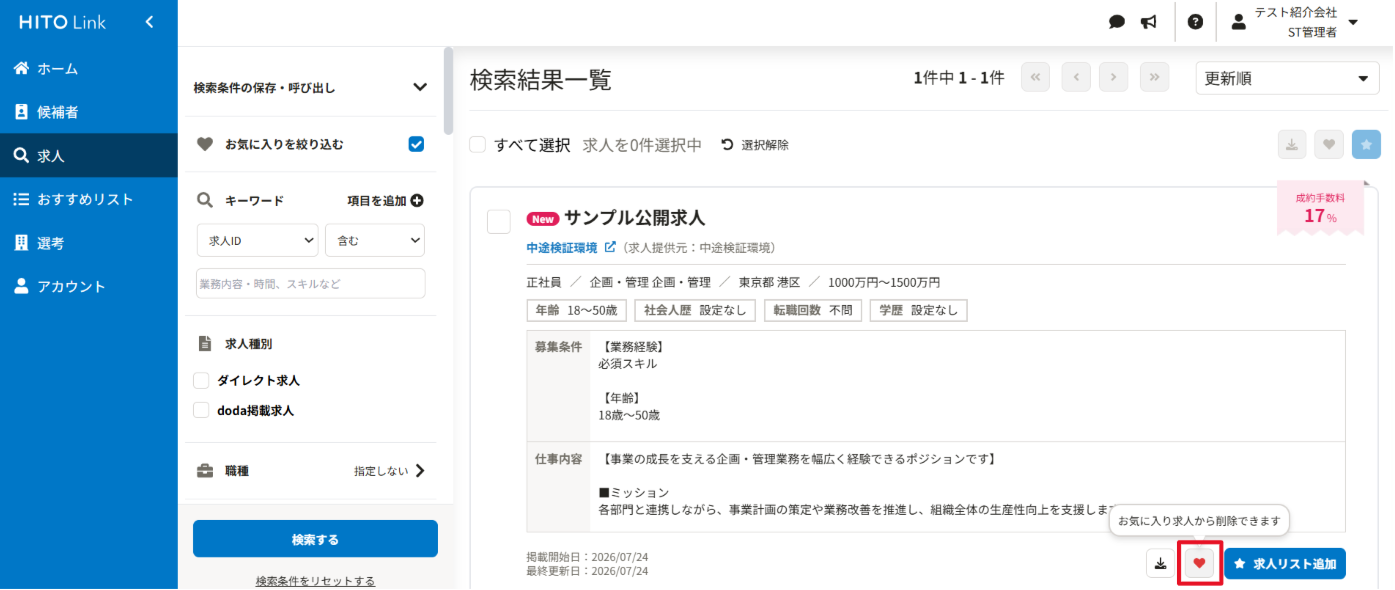1395x590 pixels.
Task: Check the ダイレクト求人 checkbox
Action: (201, 381)
